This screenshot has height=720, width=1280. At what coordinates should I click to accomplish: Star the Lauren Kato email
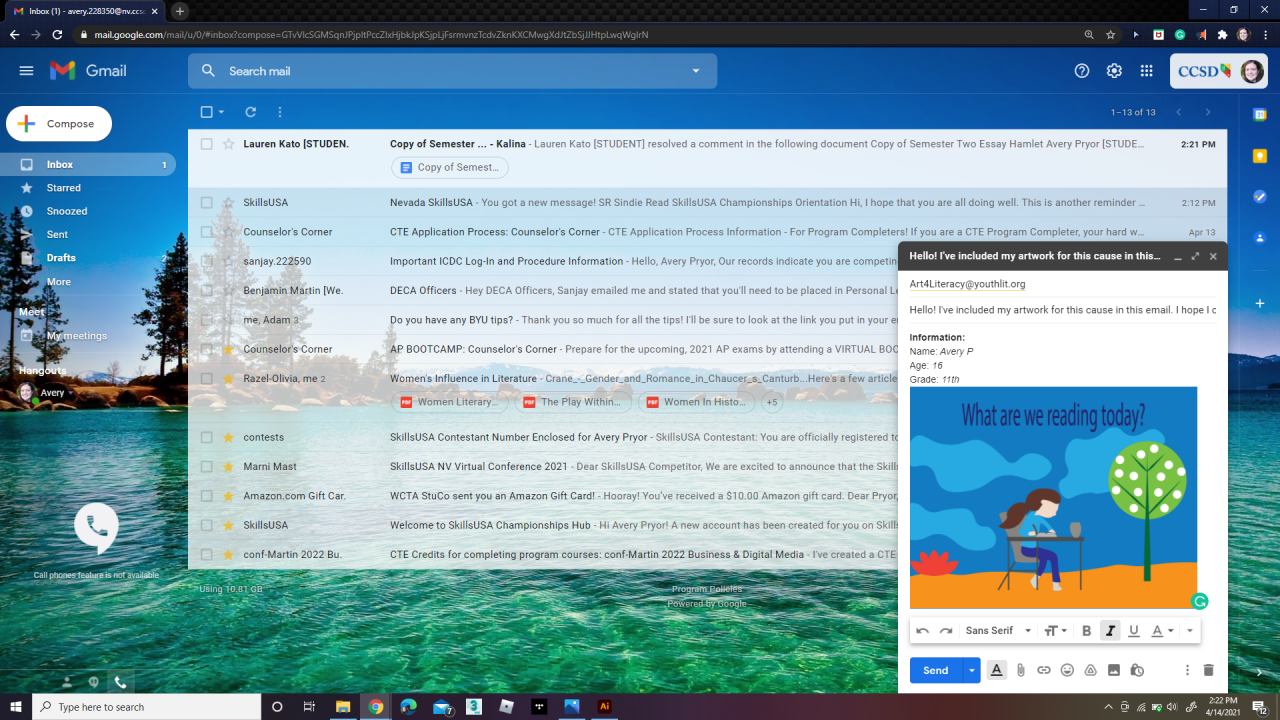pyautogui.click(x=228, y=144)
